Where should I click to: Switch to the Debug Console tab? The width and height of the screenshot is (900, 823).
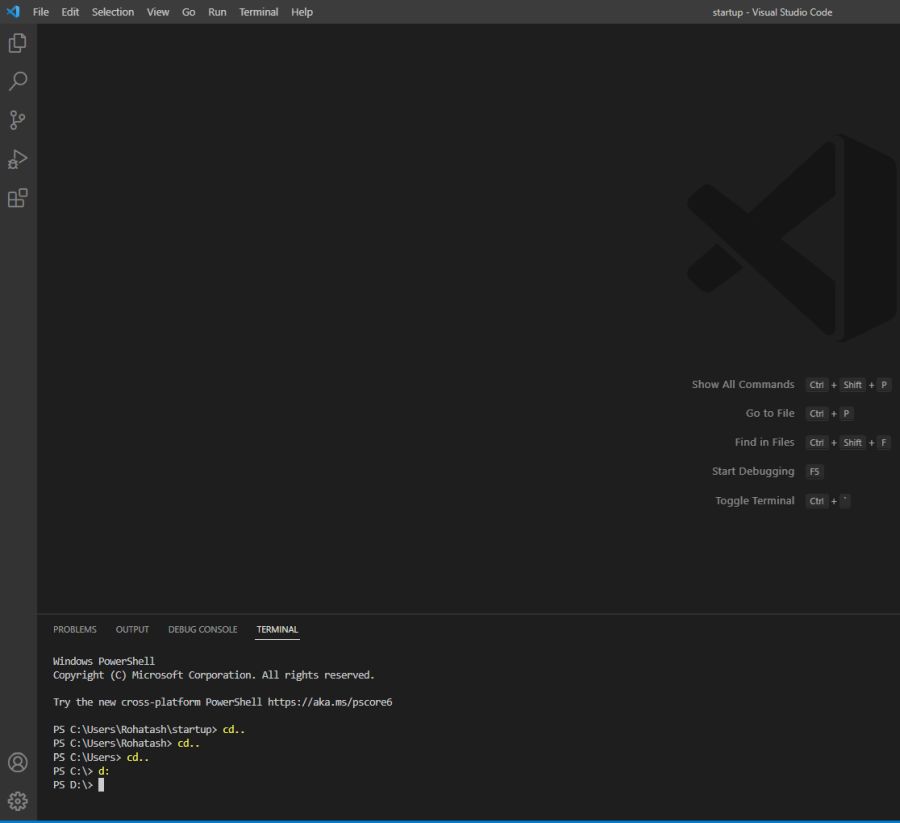(x=203, y=630)
